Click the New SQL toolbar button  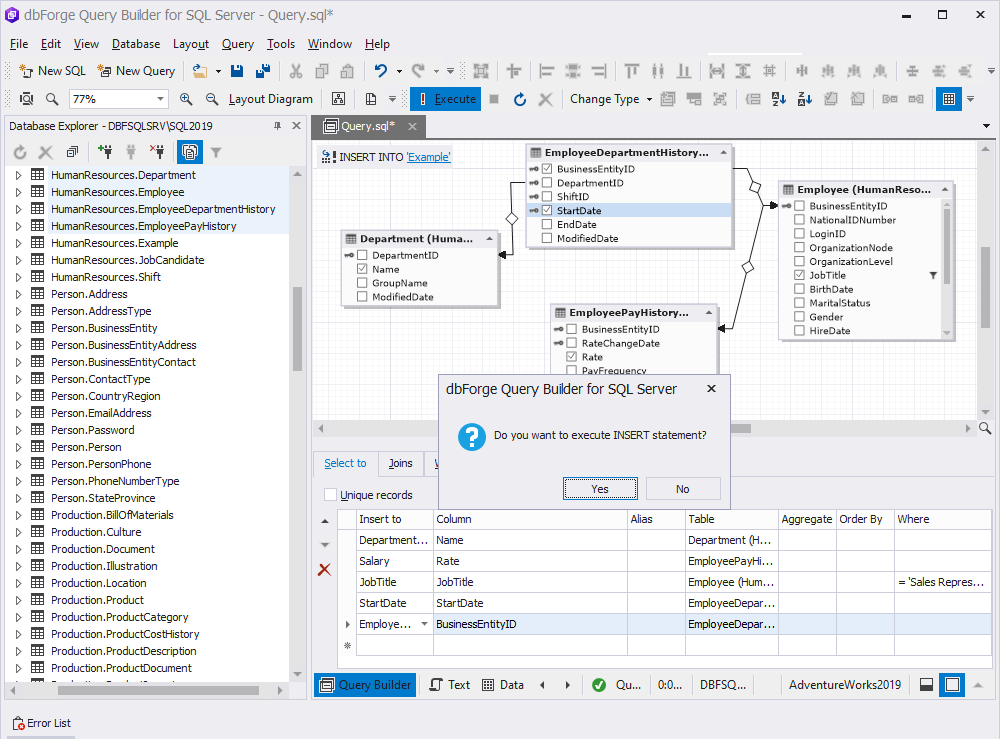pos(52,71)
